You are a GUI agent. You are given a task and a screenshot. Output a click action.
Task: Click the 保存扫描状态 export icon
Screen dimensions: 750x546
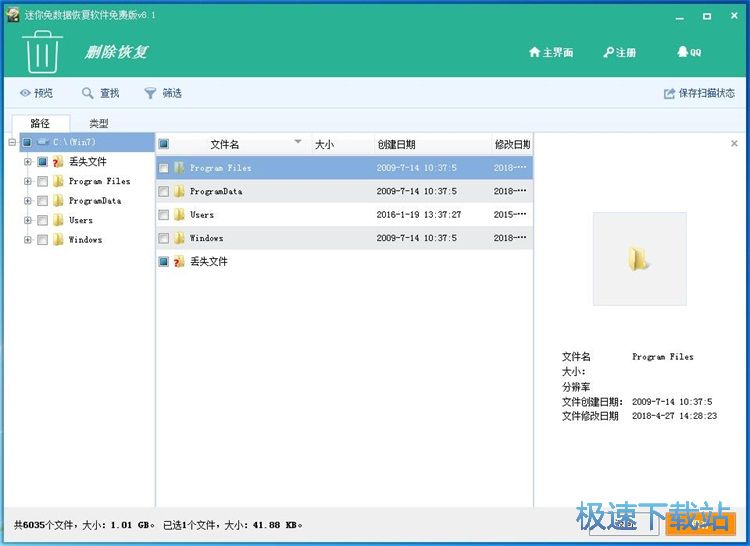coord(669,94)
